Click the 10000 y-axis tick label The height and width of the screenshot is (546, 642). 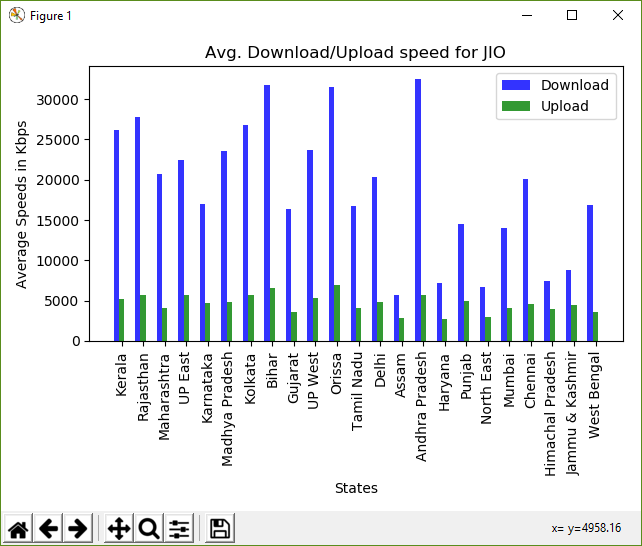[x=57, y=261]
